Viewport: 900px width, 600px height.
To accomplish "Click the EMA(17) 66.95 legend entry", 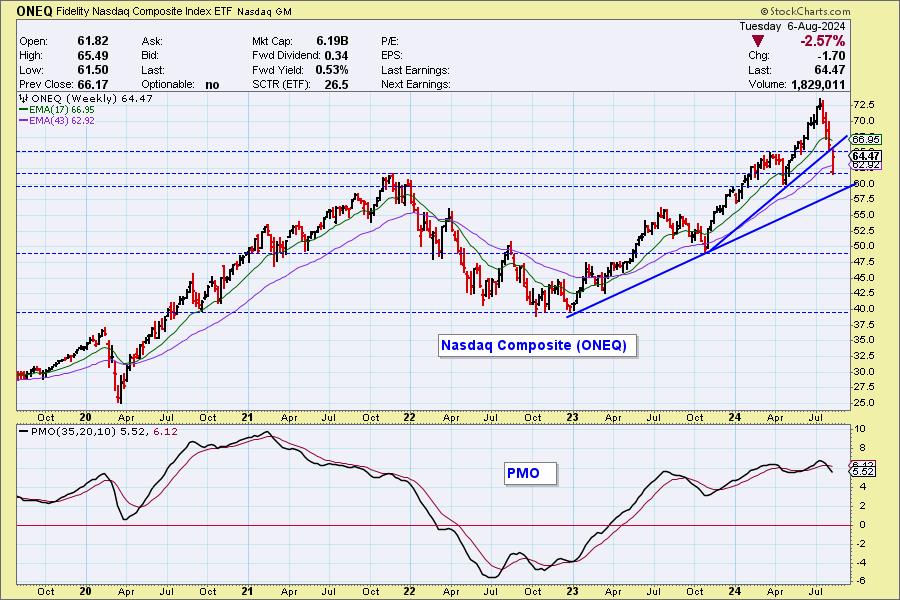I will pos(57,110).
